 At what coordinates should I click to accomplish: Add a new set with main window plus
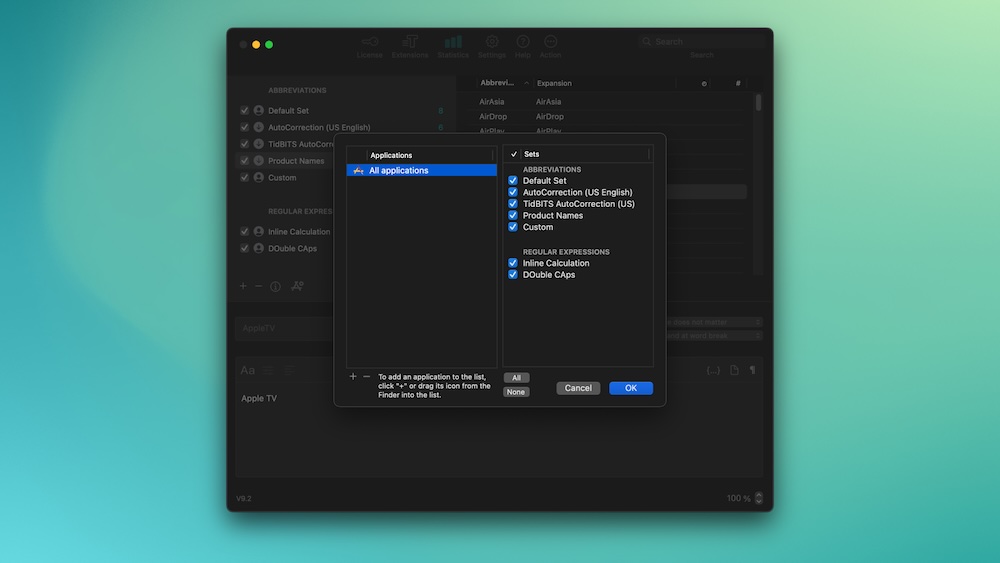243,286
